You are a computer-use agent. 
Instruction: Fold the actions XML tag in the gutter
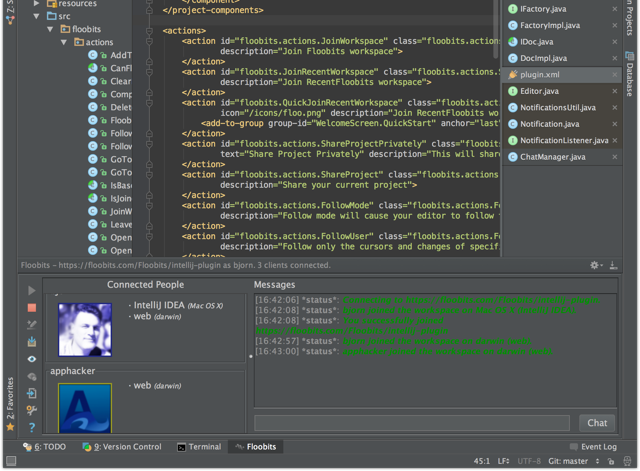pos(149,31)
